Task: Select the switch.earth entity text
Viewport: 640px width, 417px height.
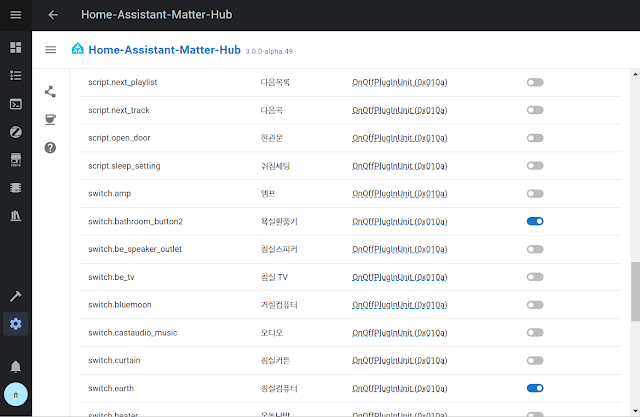Action: coord(111,388)
